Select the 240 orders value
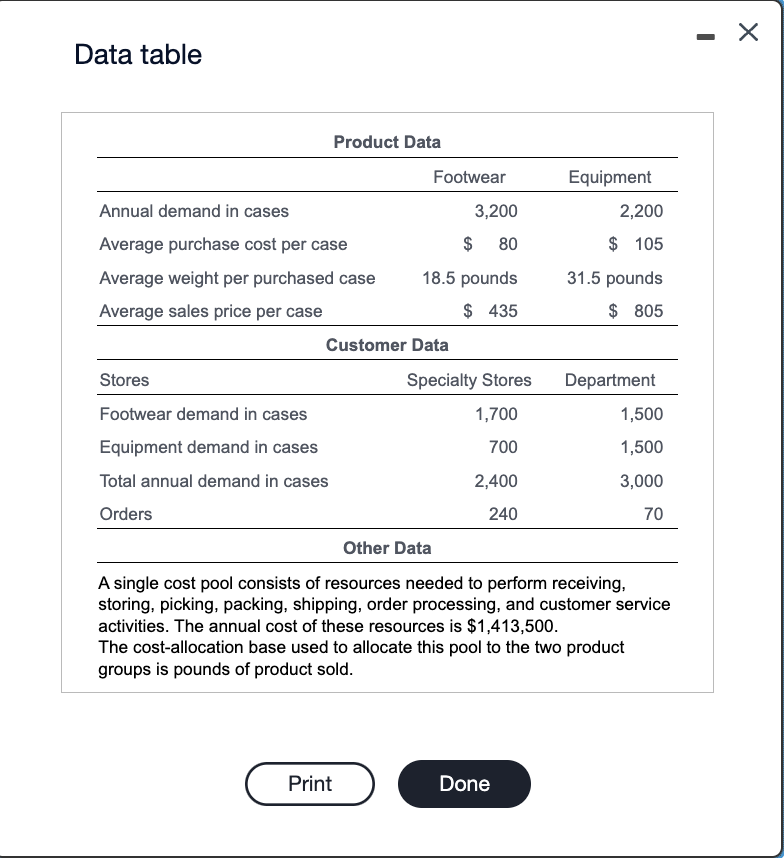This screenshot has height=858, width=784. [x=504, y=514]
